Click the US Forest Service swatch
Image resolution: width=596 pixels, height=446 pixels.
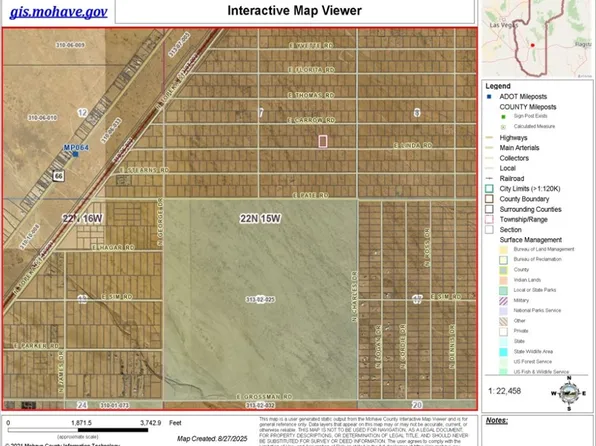coord(503,362)
